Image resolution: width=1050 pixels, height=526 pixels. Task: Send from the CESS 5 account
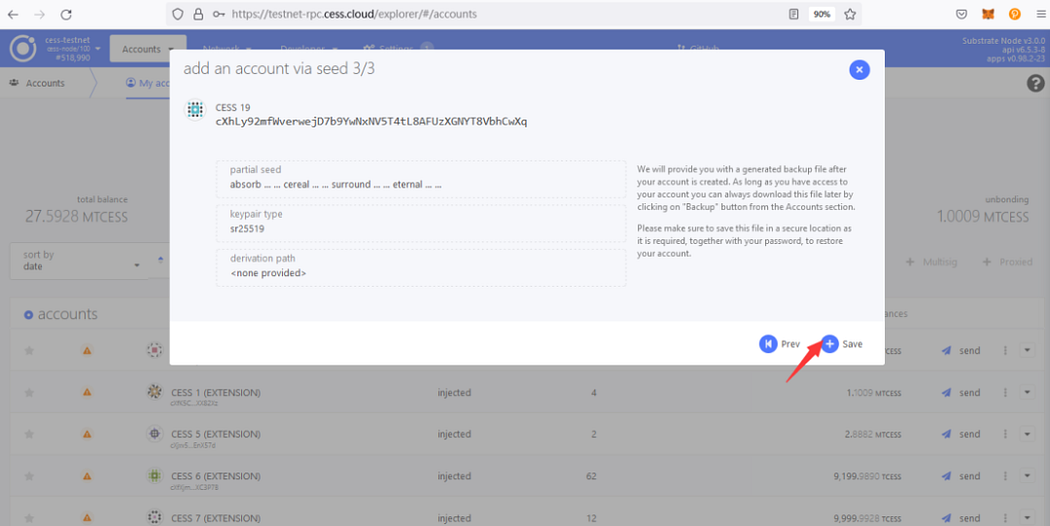[x=961, y=434]
